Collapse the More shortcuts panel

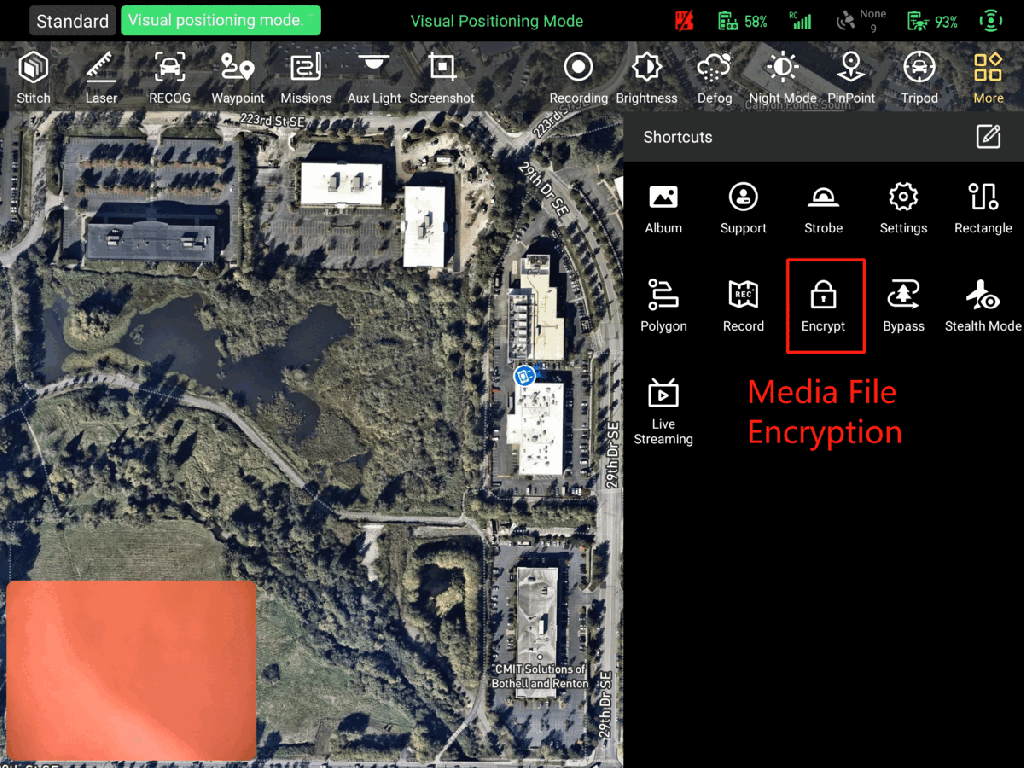(x=988, y=78)
